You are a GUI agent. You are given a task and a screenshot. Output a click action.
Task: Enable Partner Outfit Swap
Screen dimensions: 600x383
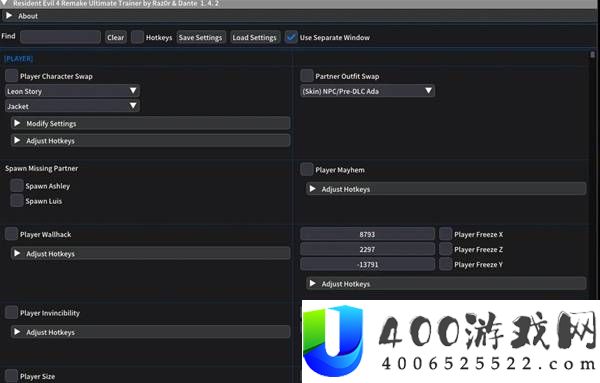(307, 76)
